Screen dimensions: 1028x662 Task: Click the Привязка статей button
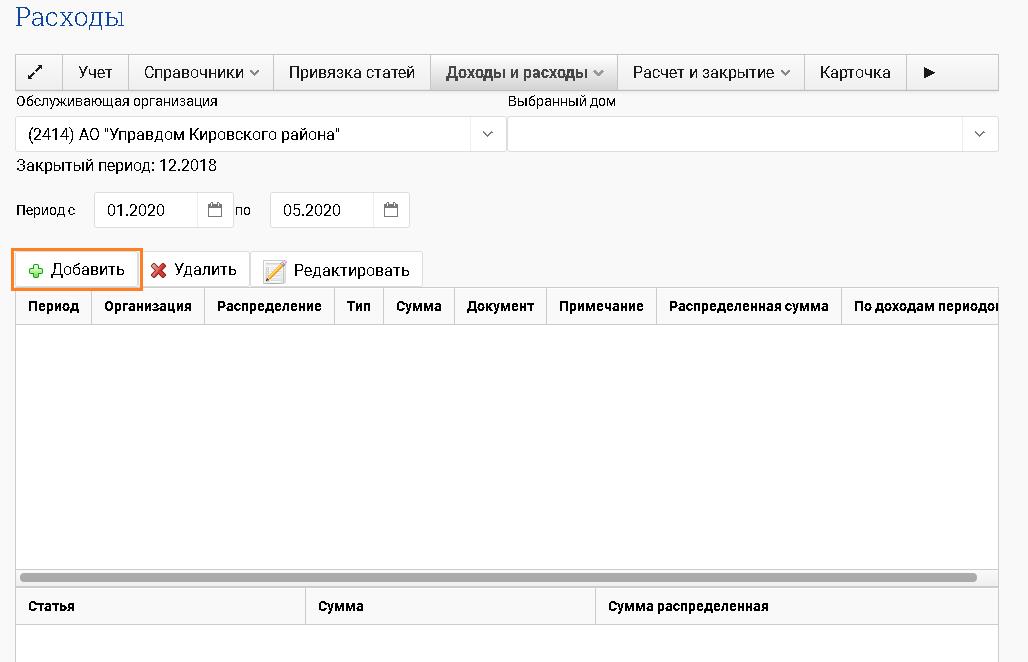(x=351, y=71)
